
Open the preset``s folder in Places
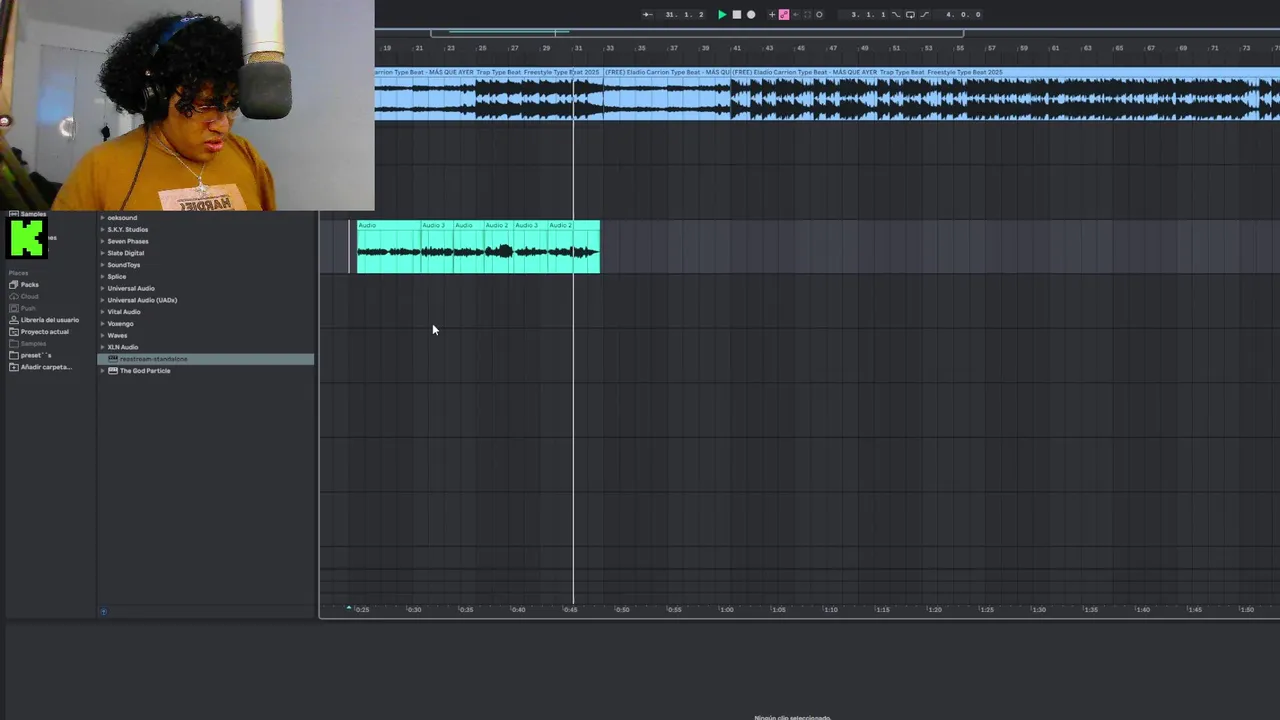(35, 355)
